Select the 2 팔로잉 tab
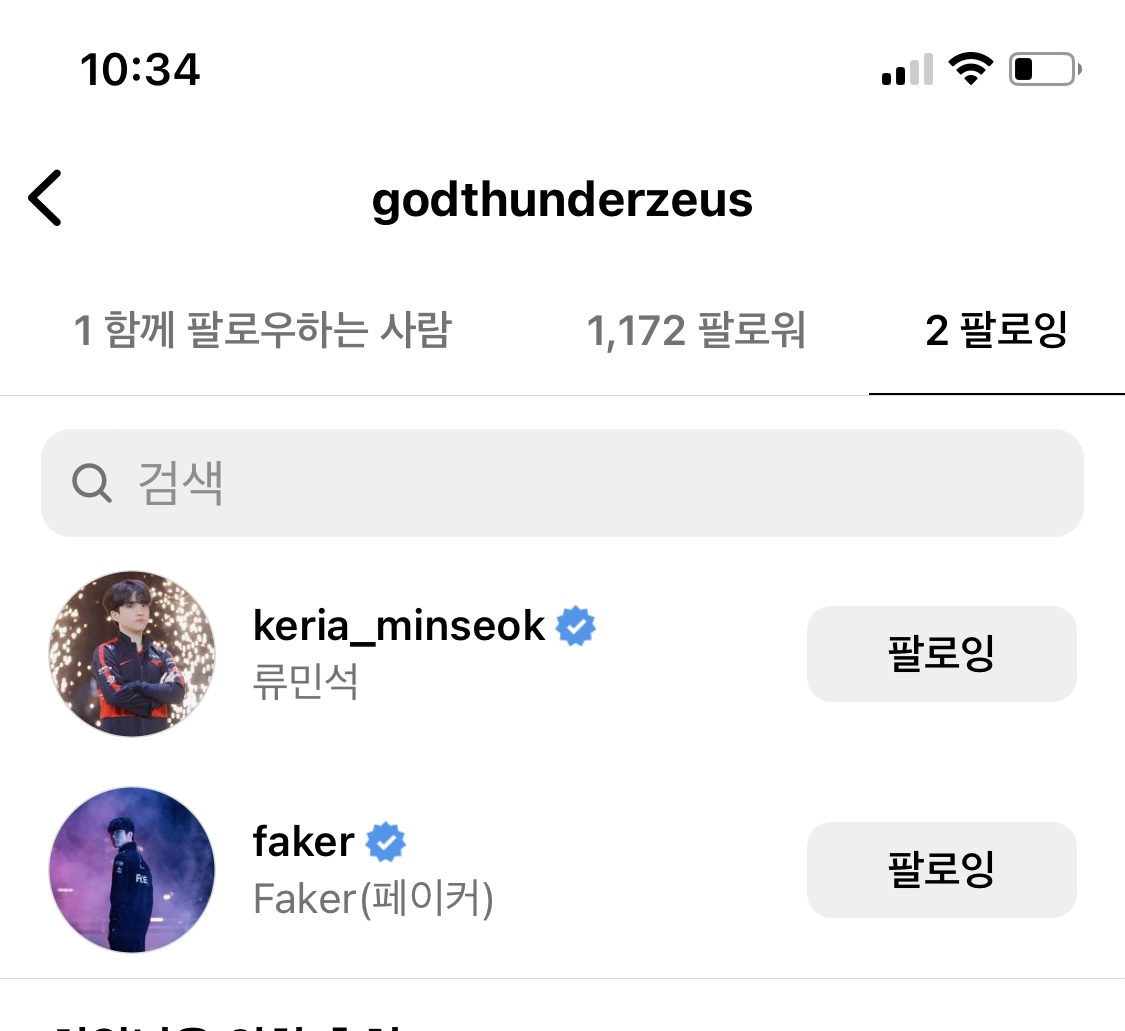The image size is (1125, 1031). [997, 331]
